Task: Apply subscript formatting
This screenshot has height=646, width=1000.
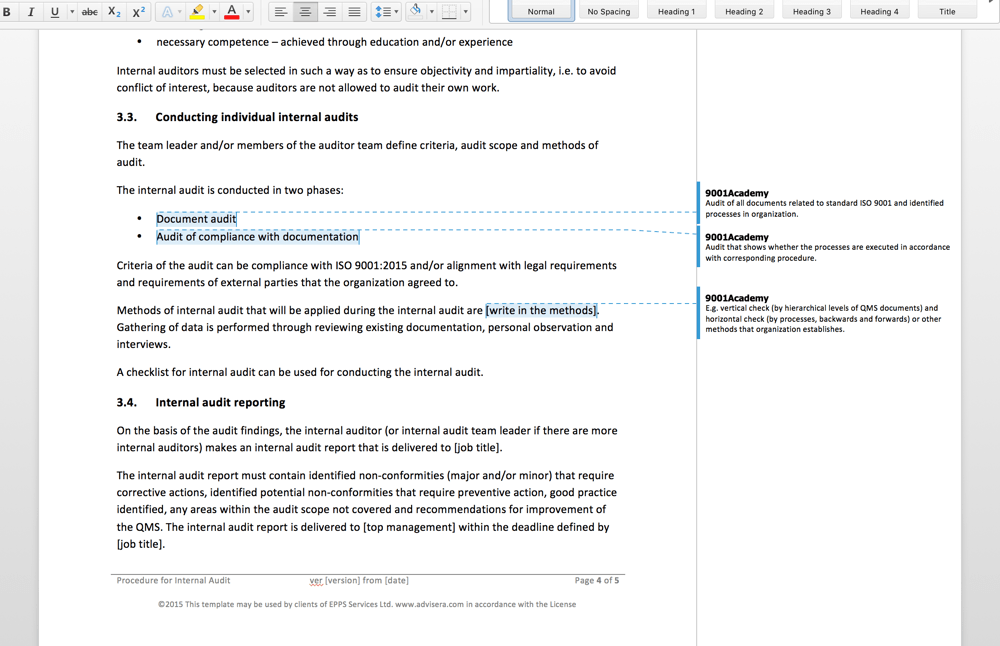Action: click(114, 11)
